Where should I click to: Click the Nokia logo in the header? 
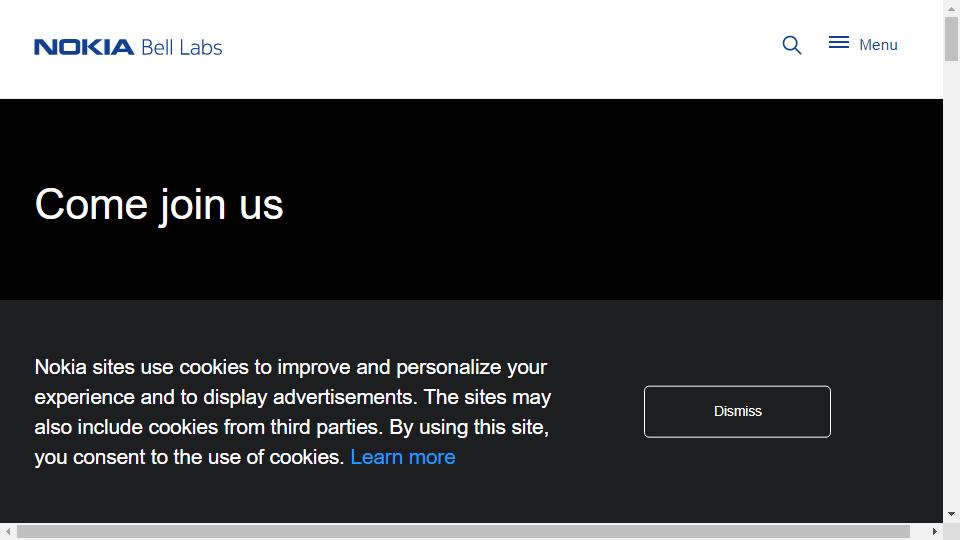pos(83,47)
